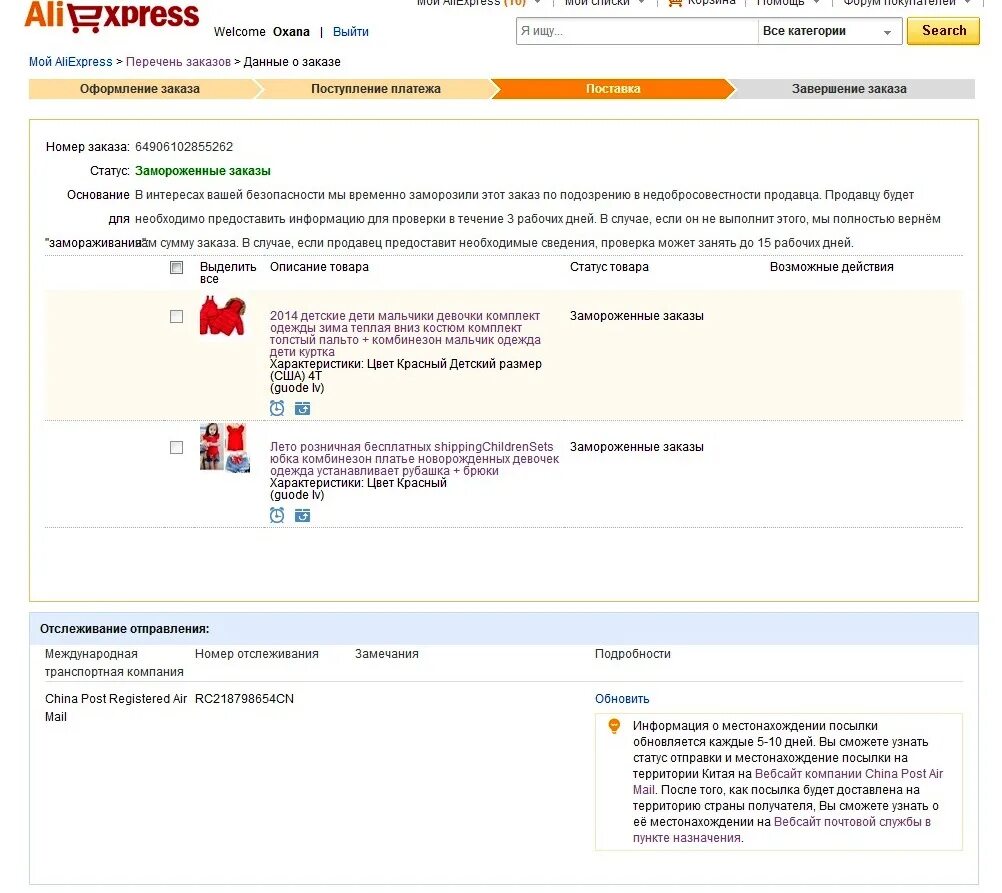Click China Post Registered Air Mail carrier text

[116, 708]
